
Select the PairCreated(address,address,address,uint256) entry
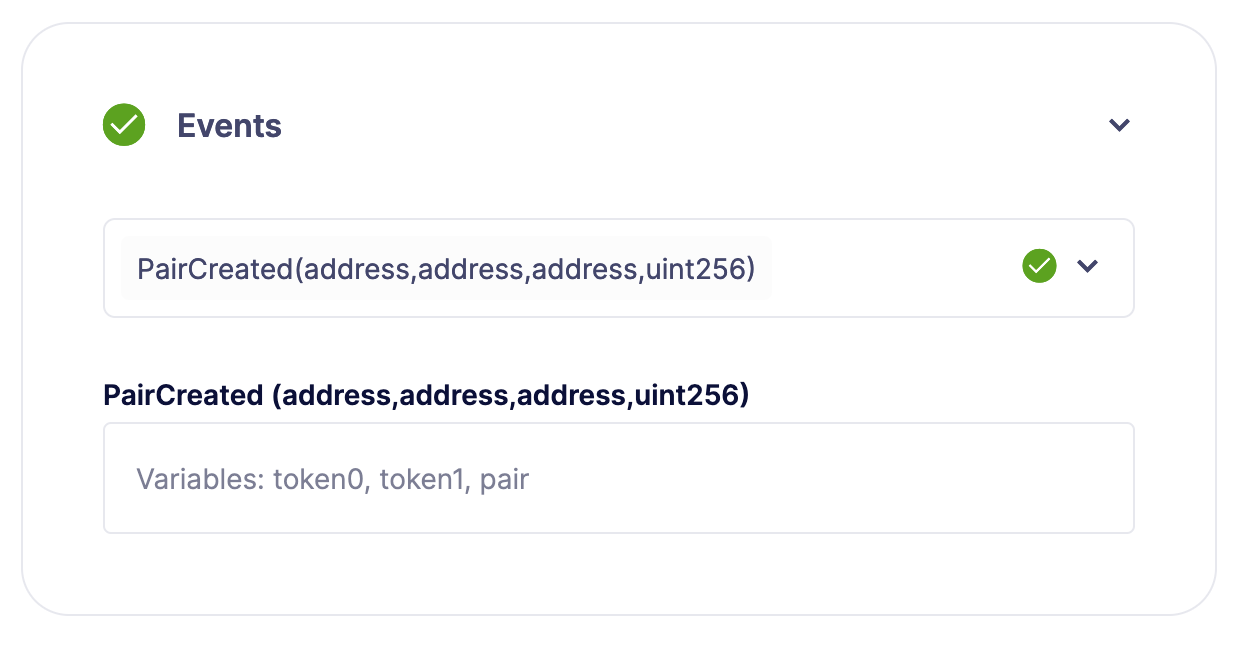pos(447,267)
